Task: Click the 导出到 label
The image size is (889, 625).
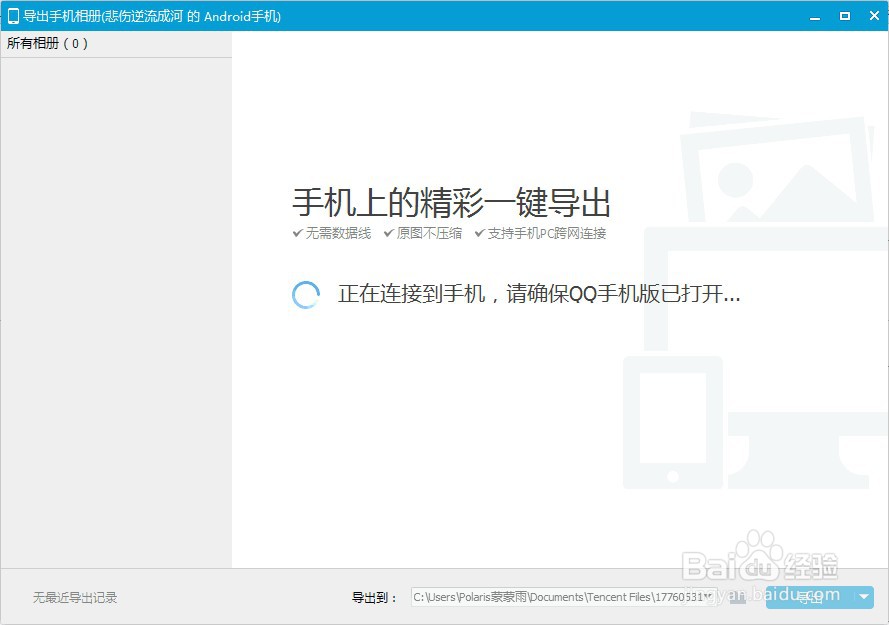Action: click(374, 597)
